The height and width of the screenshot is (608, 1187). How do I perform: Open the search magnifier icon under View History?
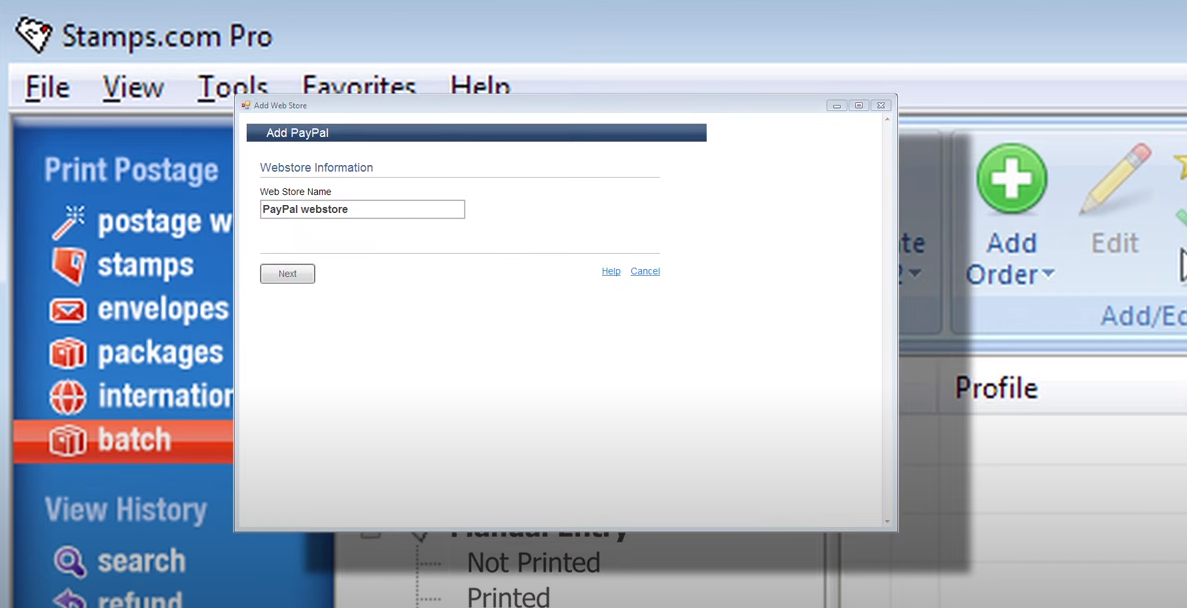[70, 561]
